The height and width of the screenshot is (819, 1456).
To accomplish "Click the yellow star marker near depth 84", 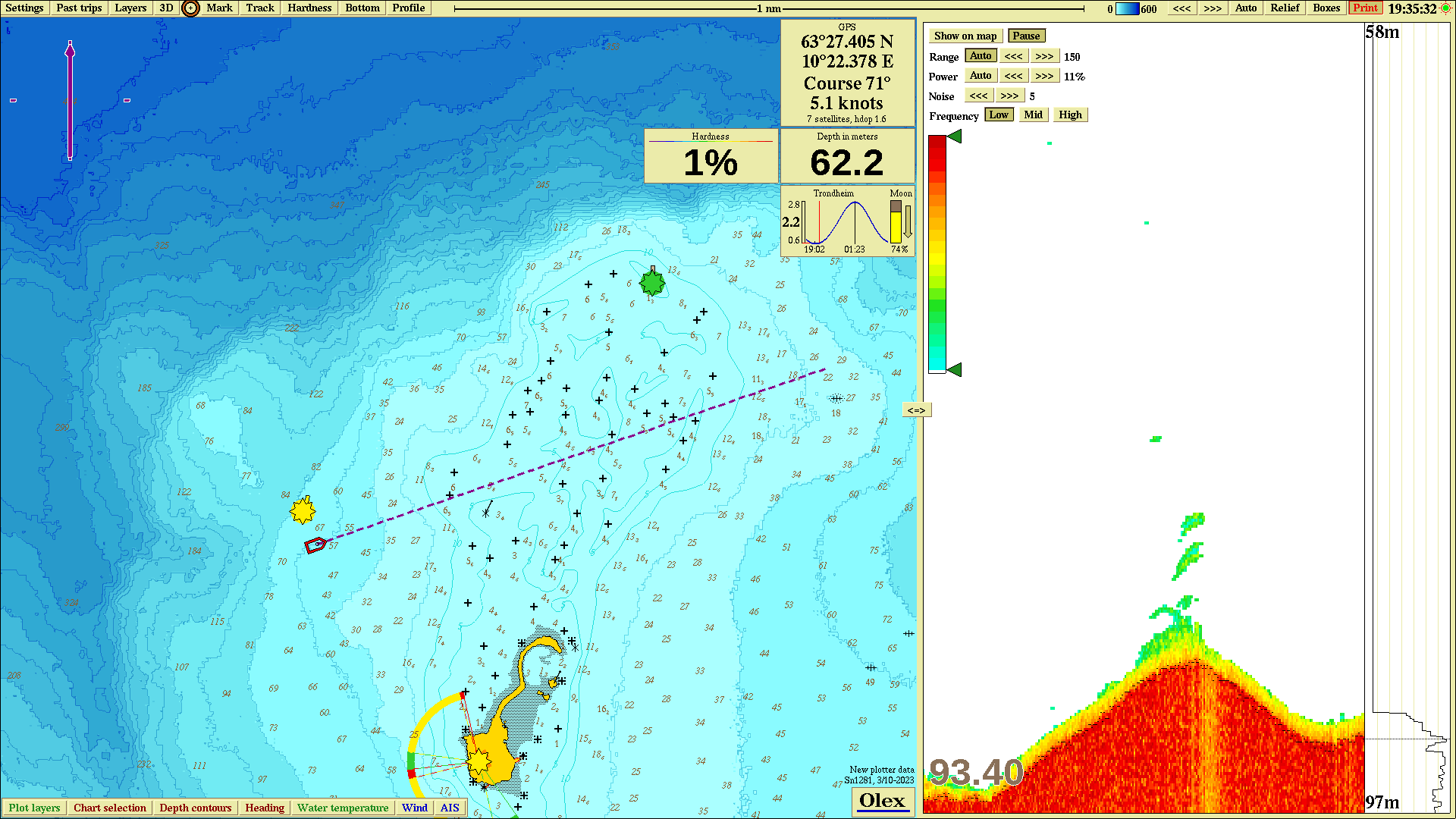I will coord(303,510).
